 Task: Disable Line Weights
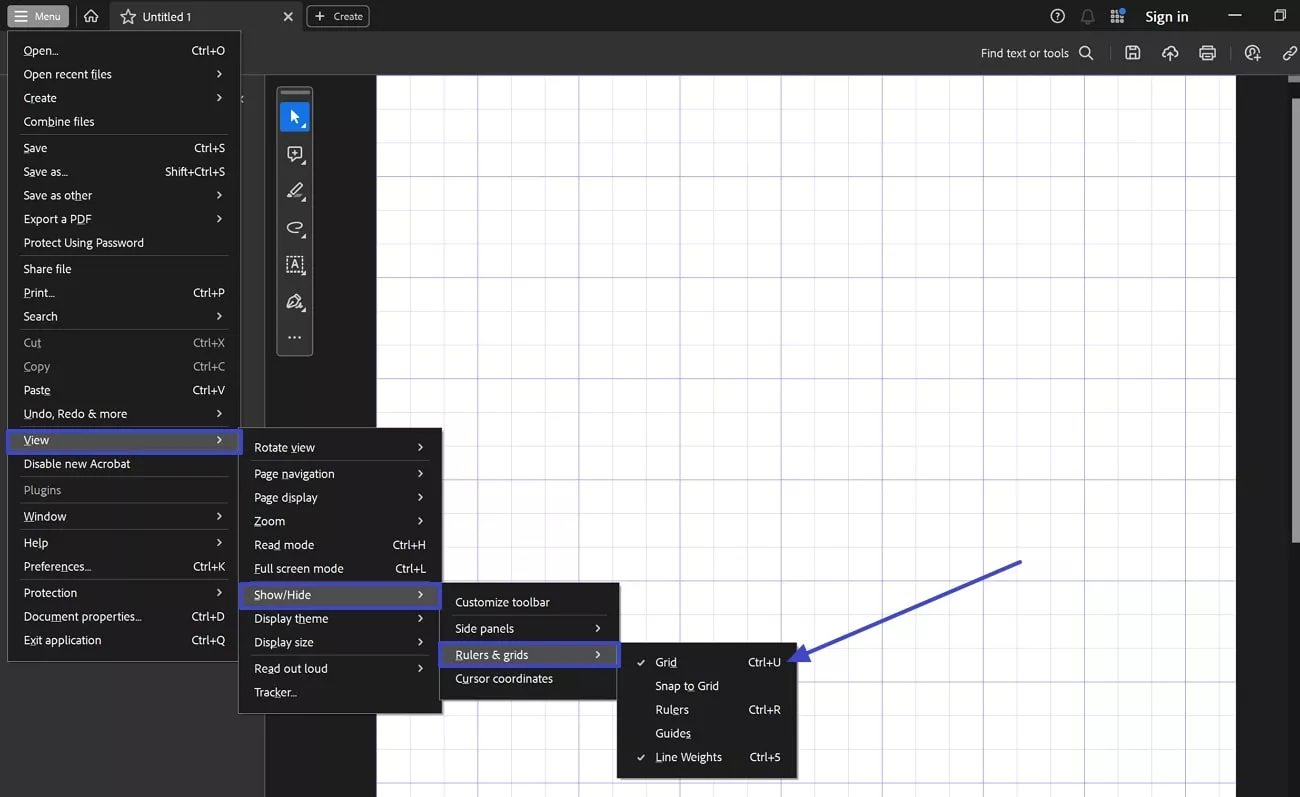click(690, 757)
